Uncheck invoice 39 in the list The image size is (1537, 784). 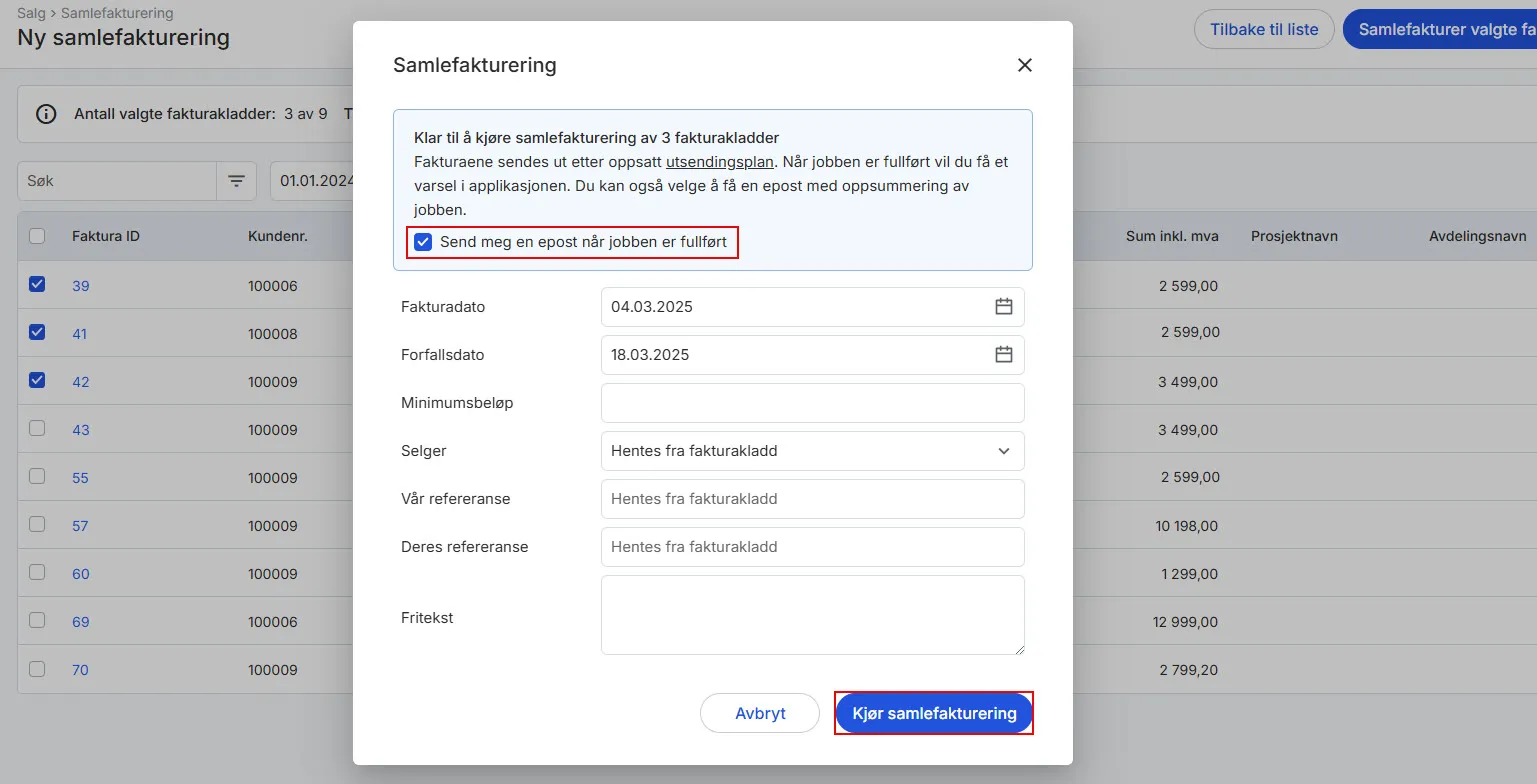37,285
